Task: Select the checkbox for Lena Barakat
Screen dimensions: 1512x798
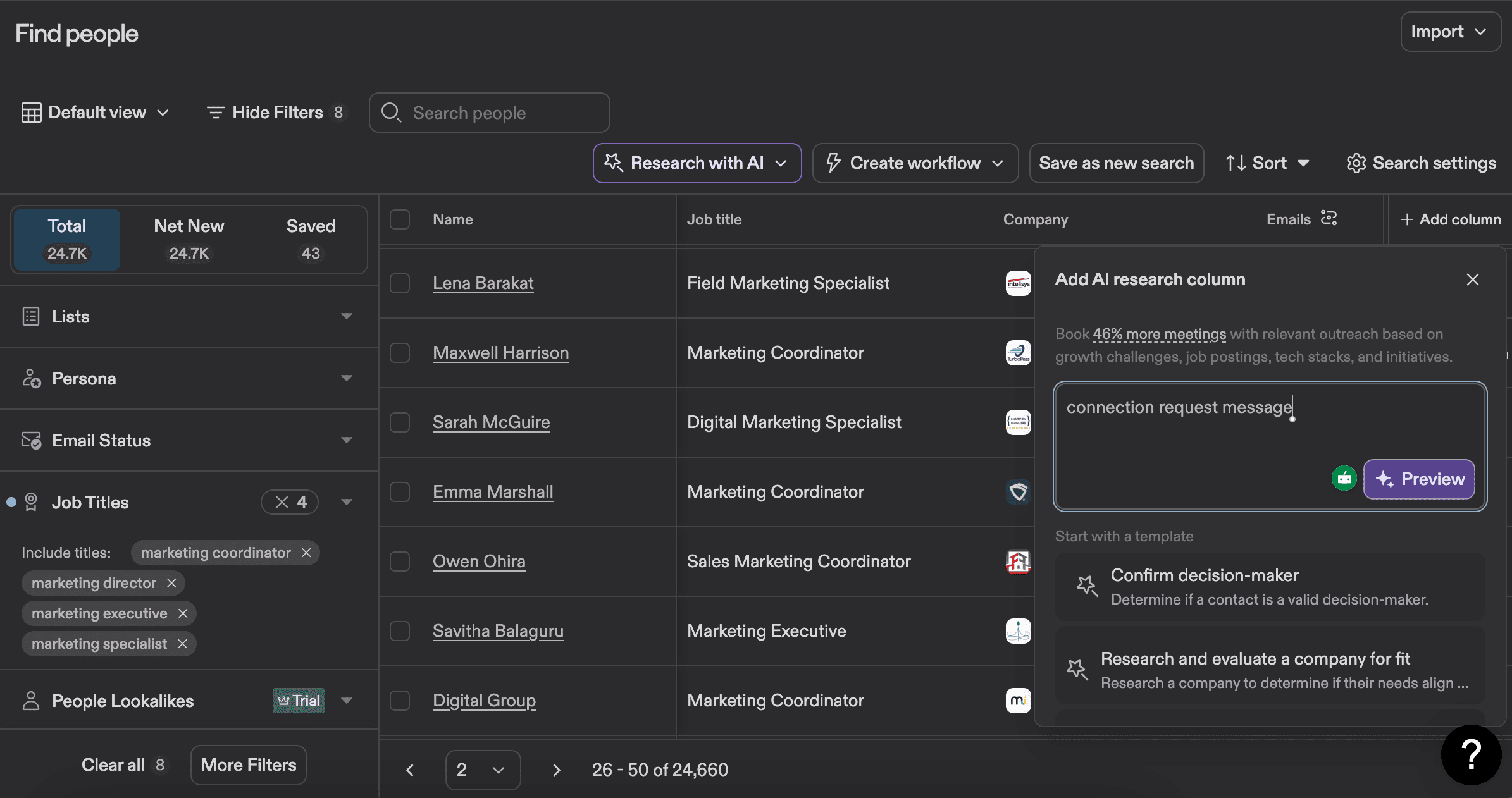Action: click(400, 283)
